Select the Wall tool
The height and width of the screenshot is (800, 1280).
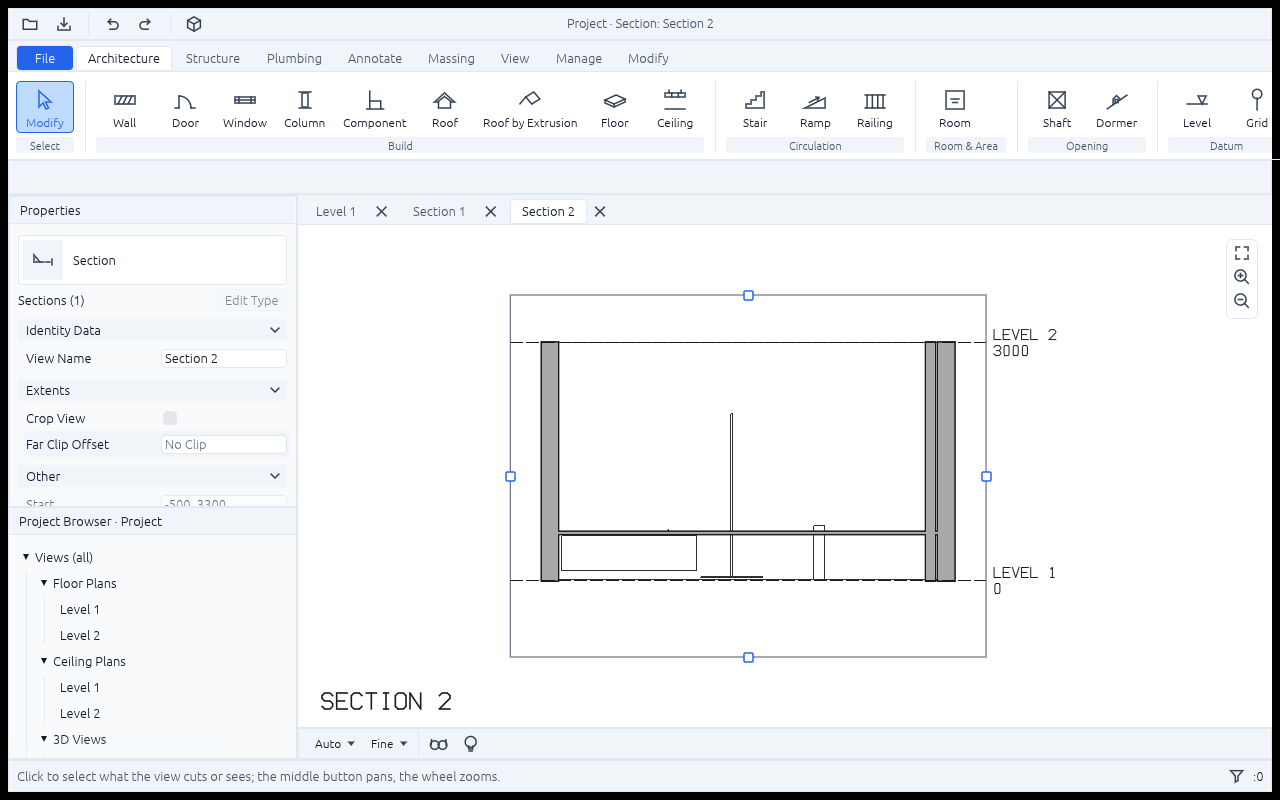click(125, 108)
